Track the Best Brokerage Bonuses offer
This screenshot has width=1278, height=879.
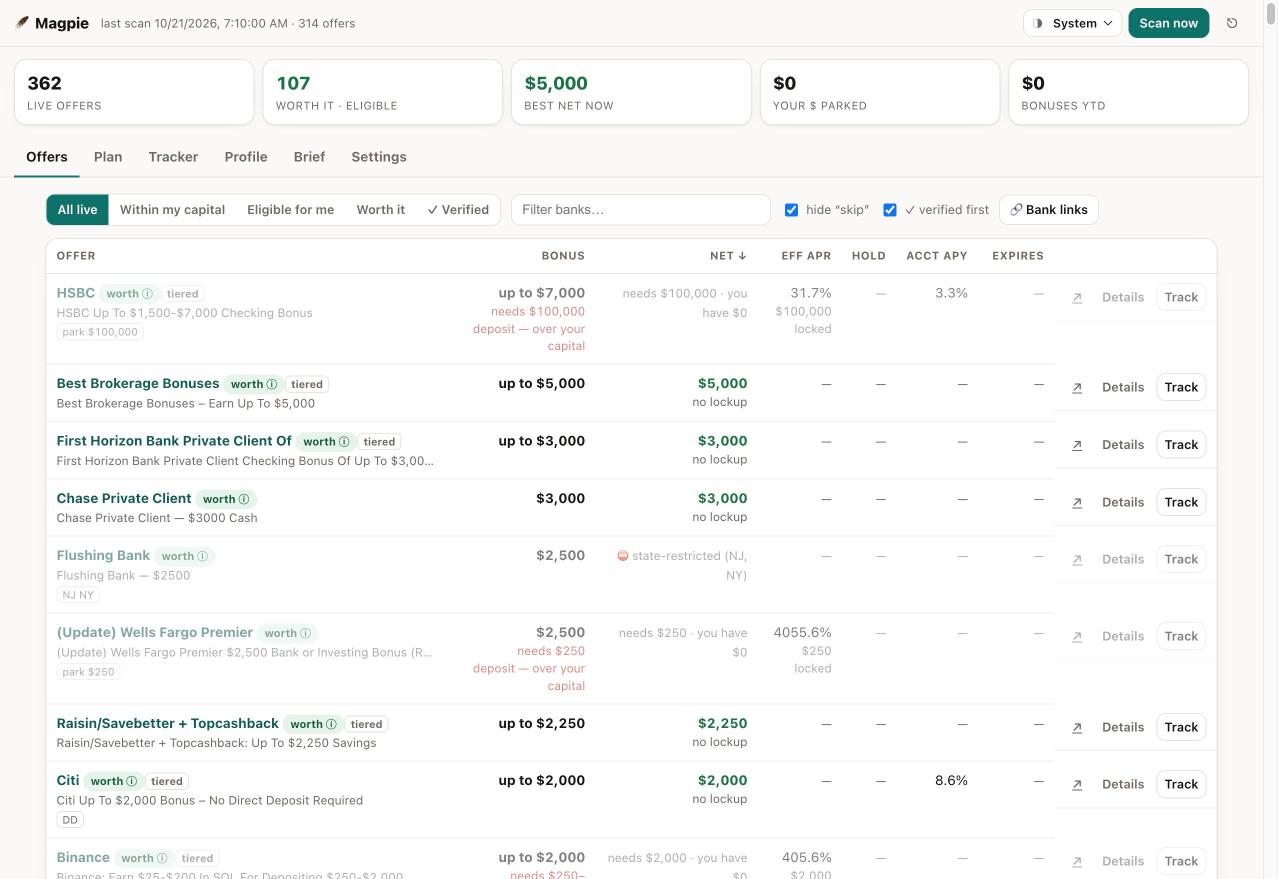1181,388
